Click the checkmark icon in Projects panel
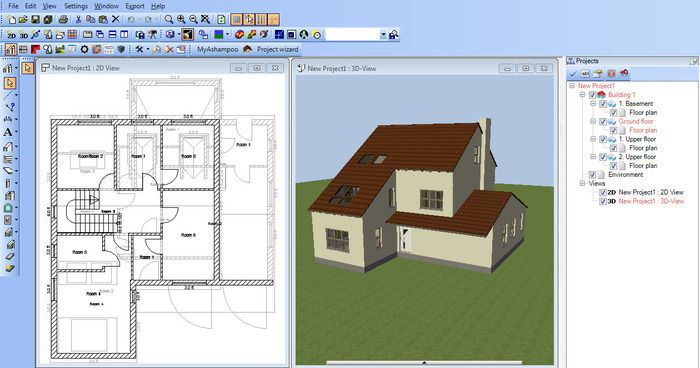This screenshot has height=368, width=700. click(573, 74)
